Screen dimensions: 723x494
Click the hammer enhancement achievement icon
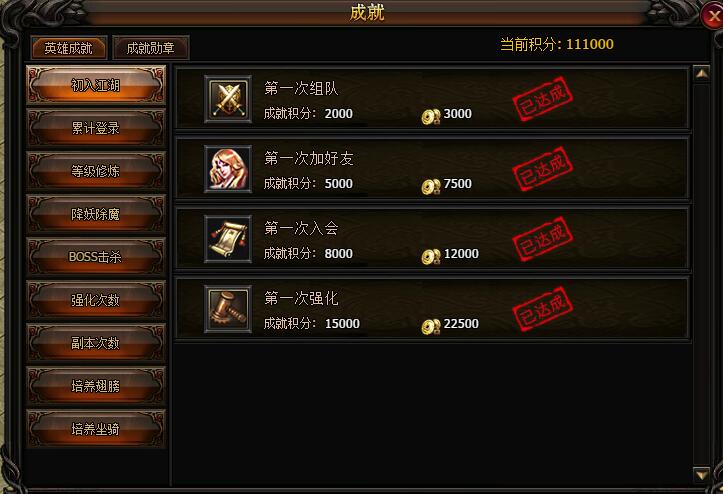pos(228,309)
